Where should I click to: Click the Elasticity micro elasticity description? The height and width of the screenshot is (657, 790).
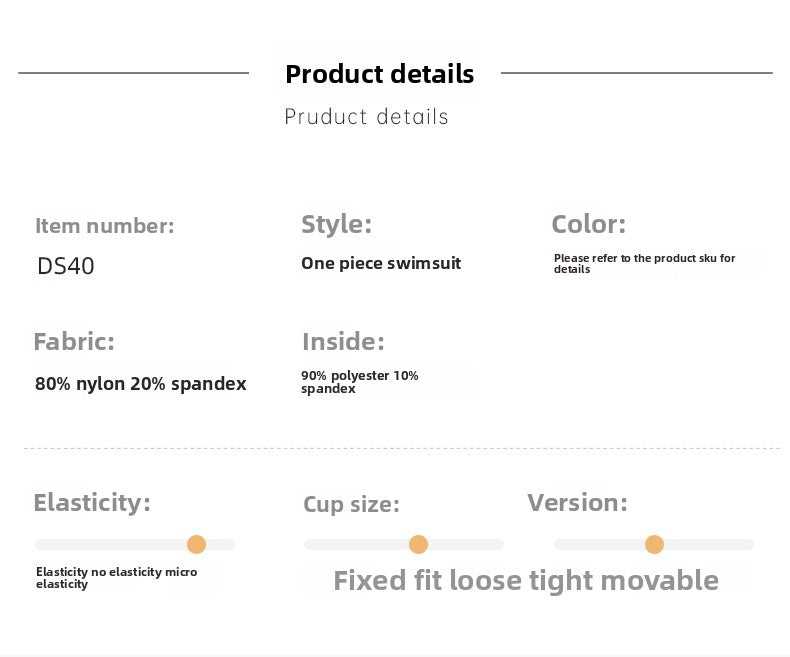click(x=116, y=578)
